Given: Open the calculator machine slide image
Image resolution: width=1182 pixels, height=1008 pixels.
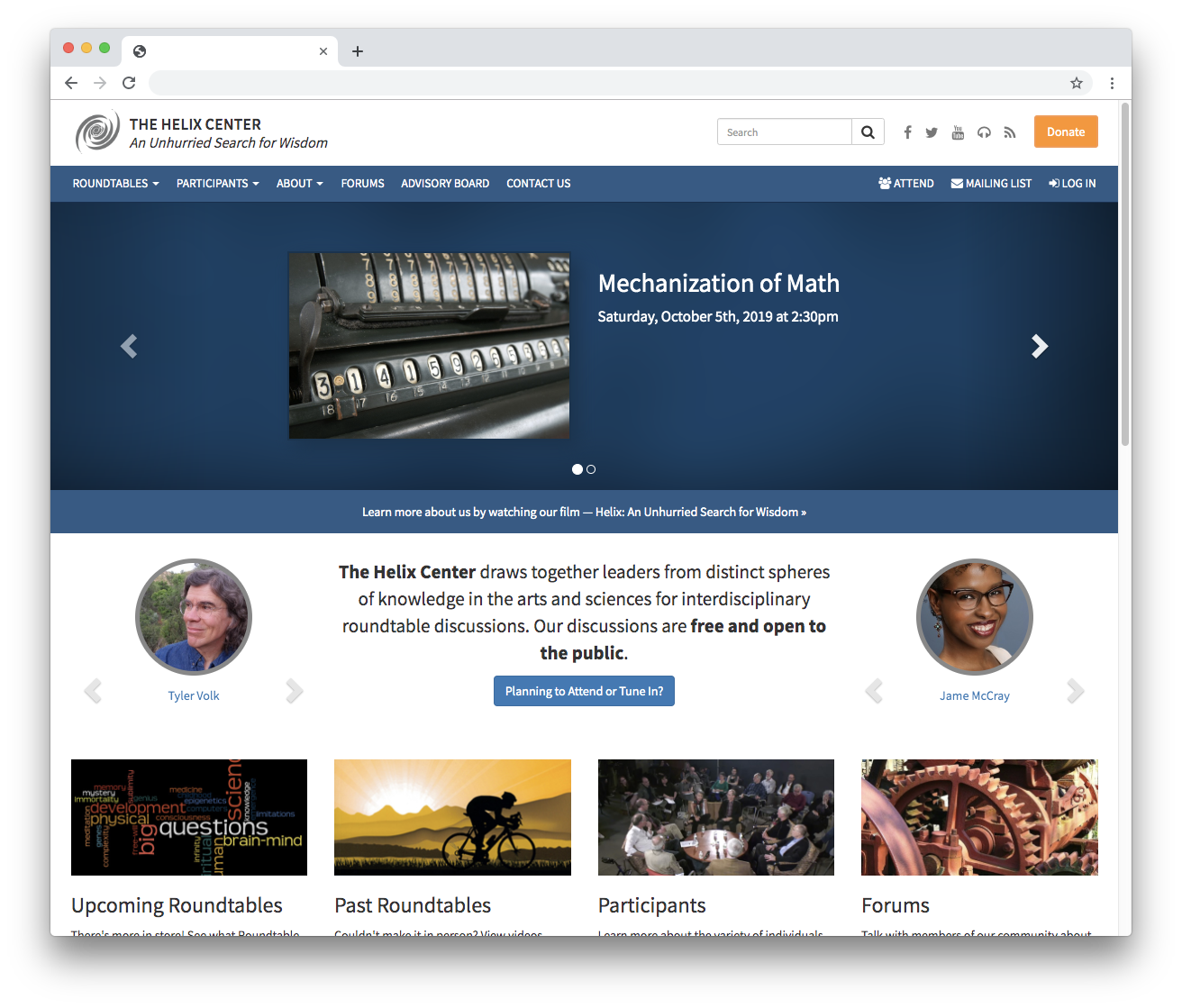Looking at the screenshot, I should click(x=429, y=346).
